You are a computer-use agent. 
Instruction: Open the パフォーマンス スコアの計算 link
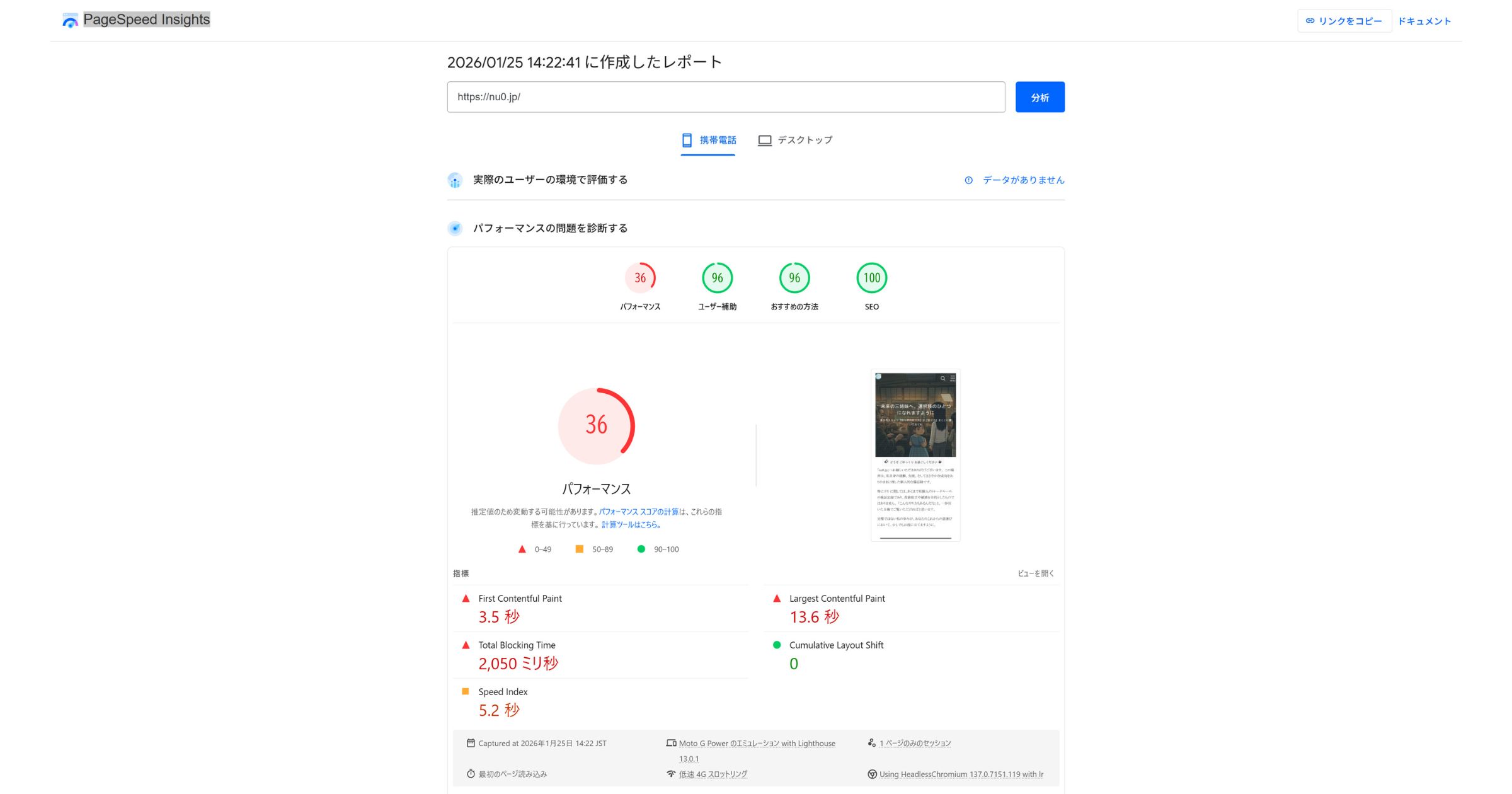(638, 512)
